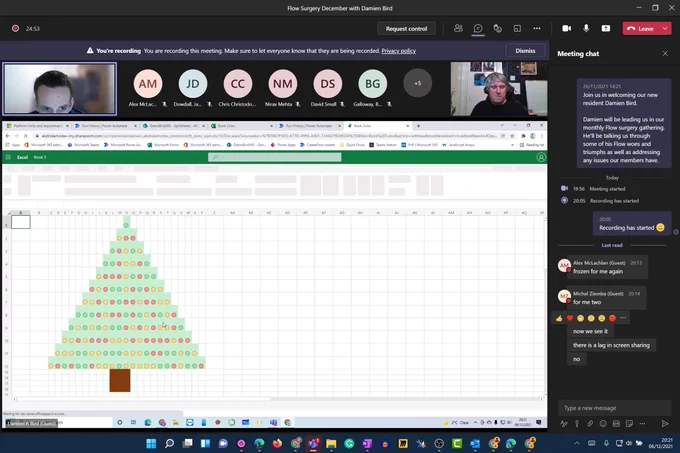Attach a file with paperclip icon
Viewport: 680px width, 453px height.
pos(590,424)
